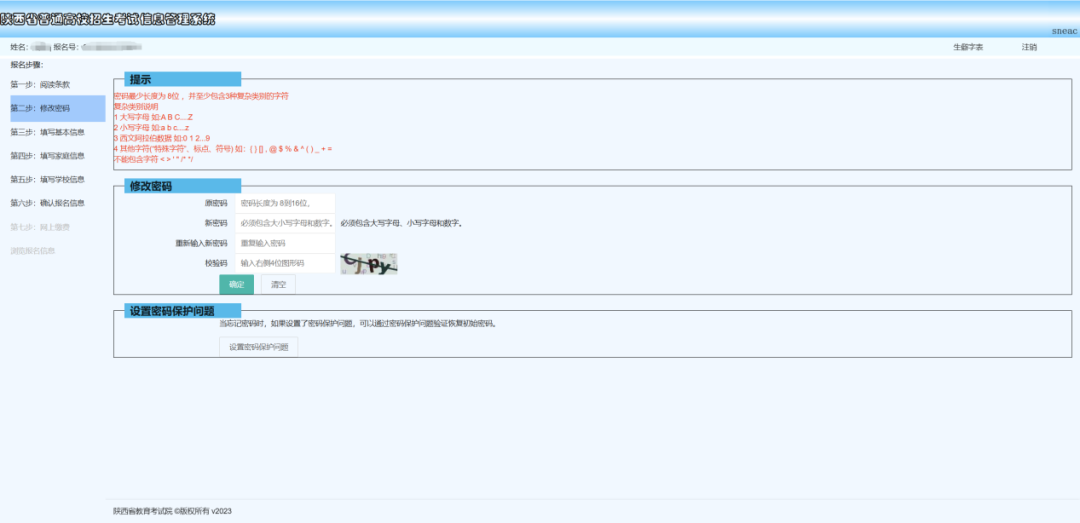Go to step three 填写基本信息

(x=47, y=132)
